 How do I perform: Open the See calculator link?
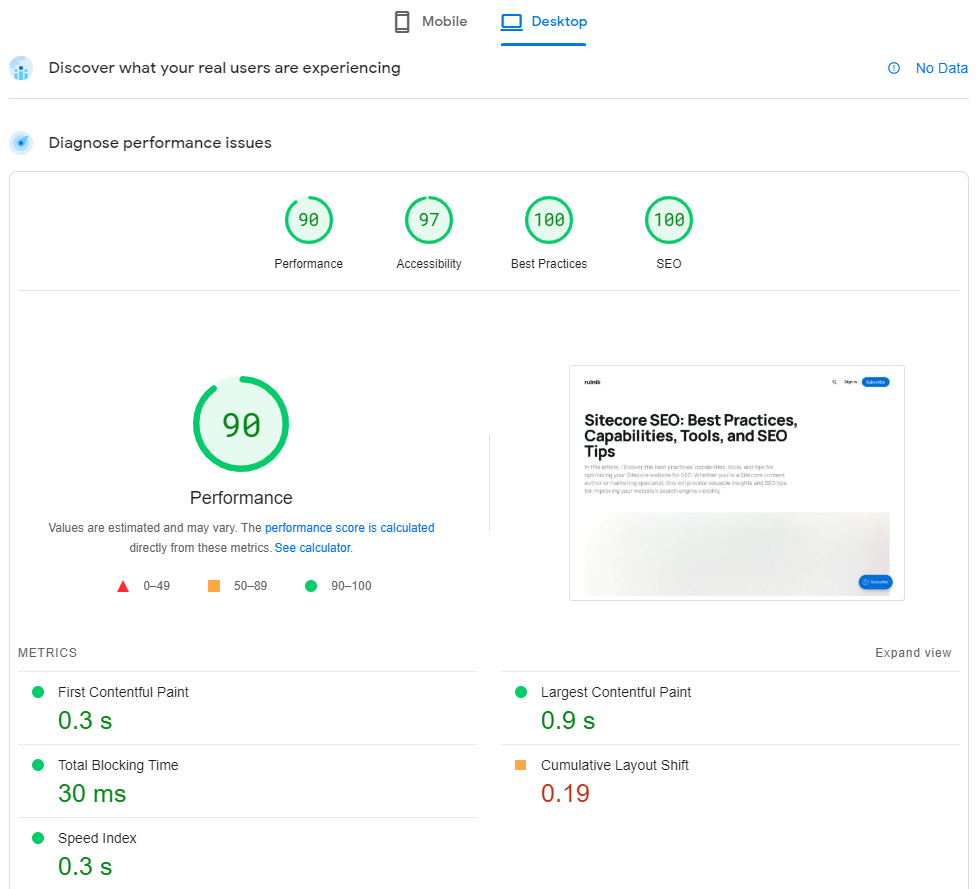(312, 548)
